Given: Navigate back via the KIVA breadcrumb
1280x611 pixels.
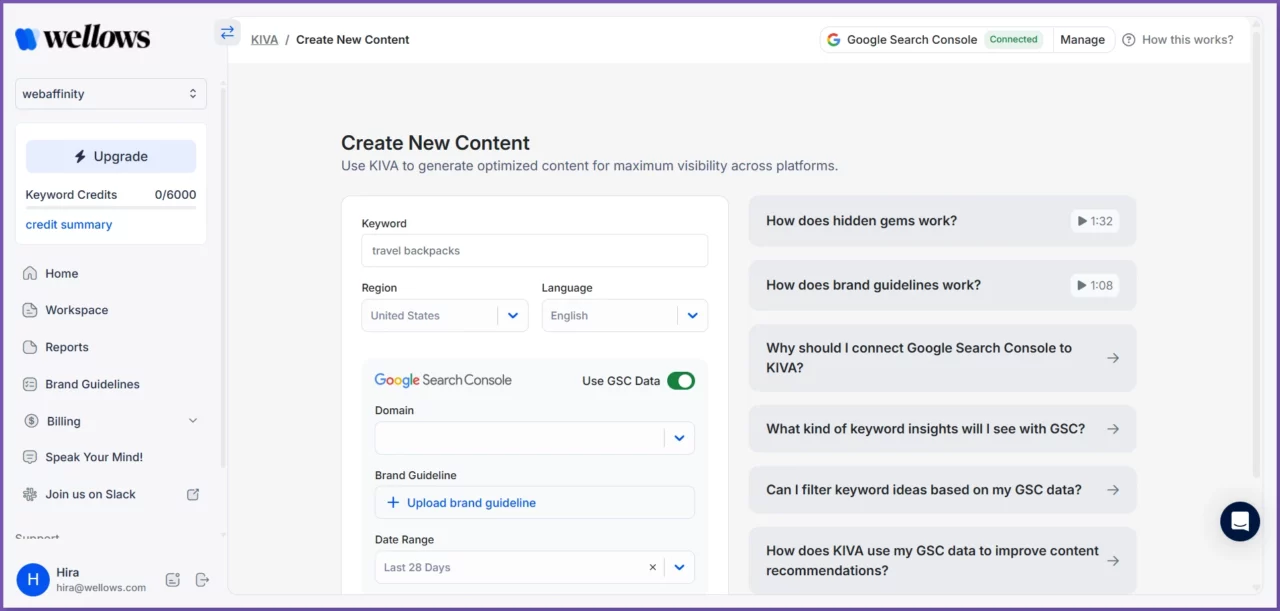Looking at the screenshot, I should pos(264,39).
